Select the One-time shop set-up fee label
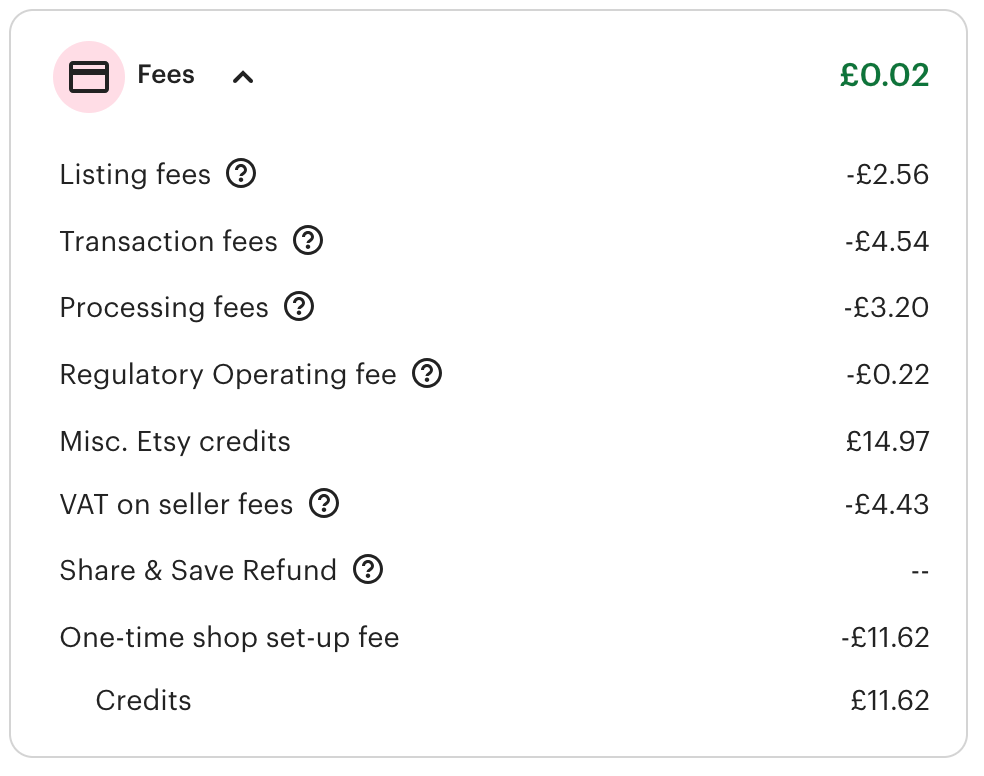 pyautogui.click(x=229, y=637)
